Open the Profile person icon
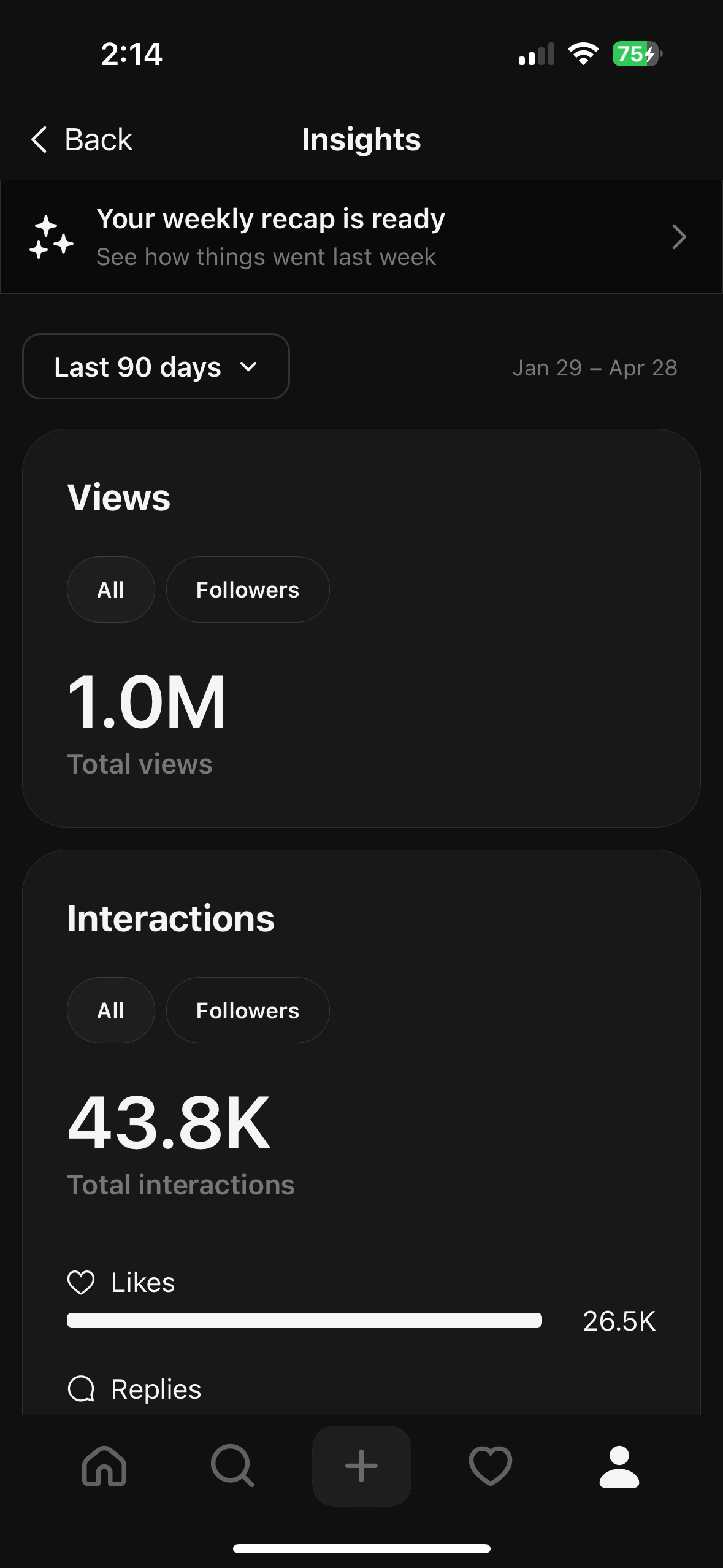 [619, 1466]
